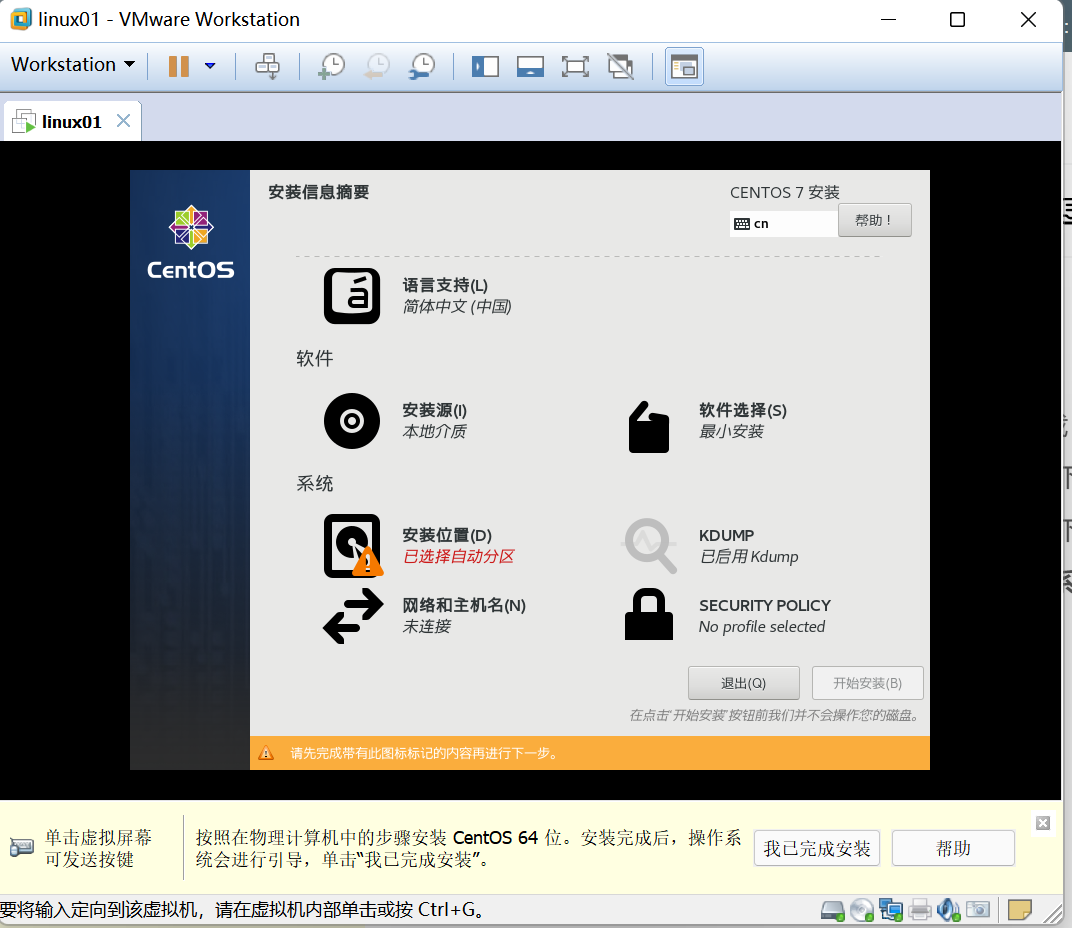Take a snapshot of the VM

click(332, 66)
